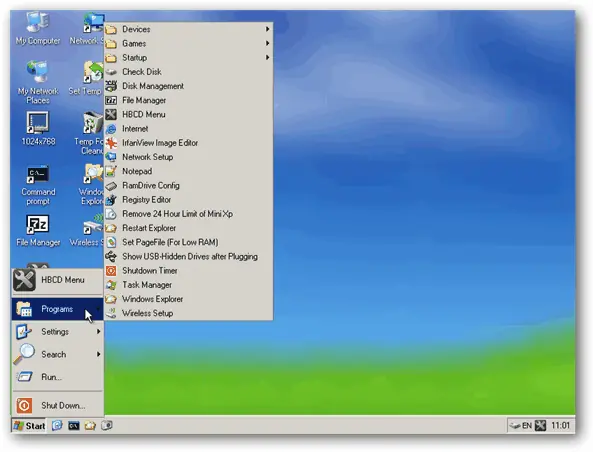Click the IrfanView red star icon
The height and width of the screenshot is (452, 593).
[111, 143]
